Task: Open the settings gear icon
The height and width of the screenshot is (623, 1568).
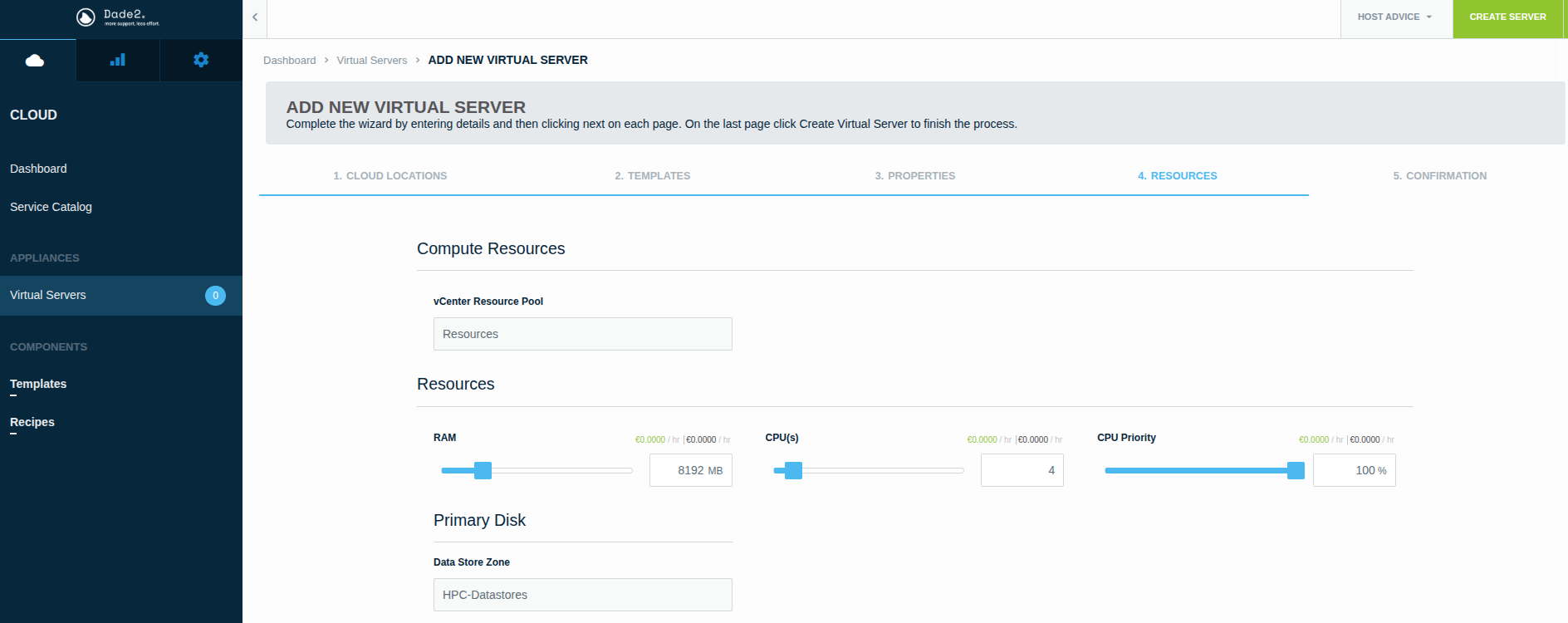Action: (x=201, y=60)
